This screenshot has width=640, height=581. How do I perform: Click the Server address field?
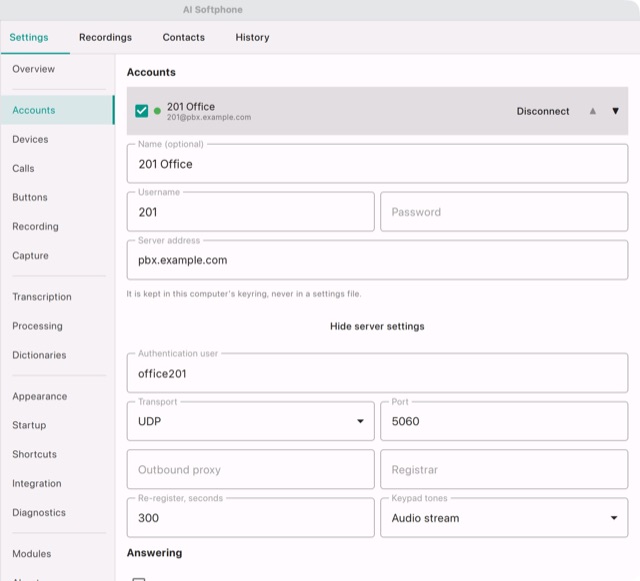pyautogui.click(x=377, y=260)
